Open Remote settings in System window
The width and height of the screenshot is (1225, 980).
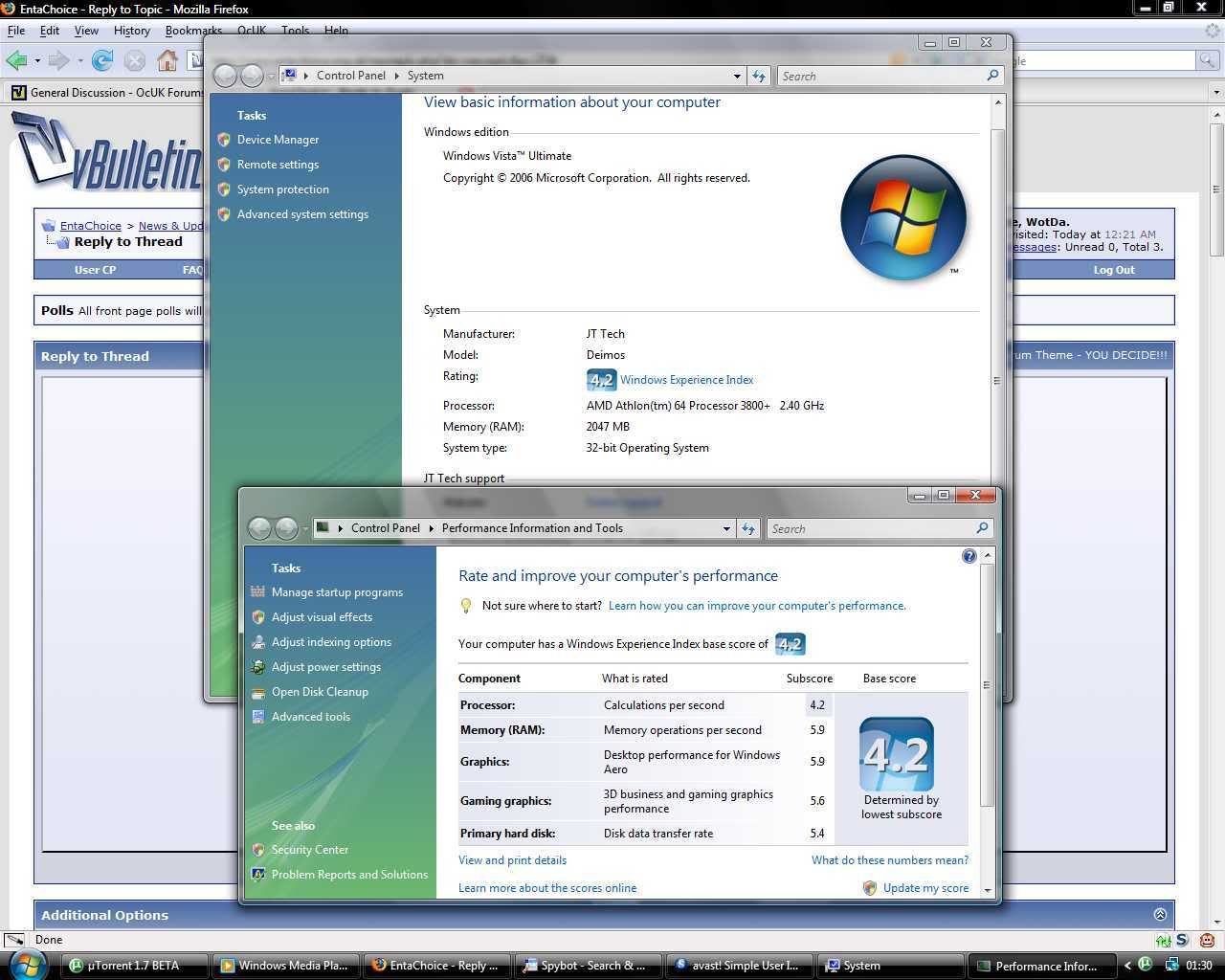[x=278, y=165]
